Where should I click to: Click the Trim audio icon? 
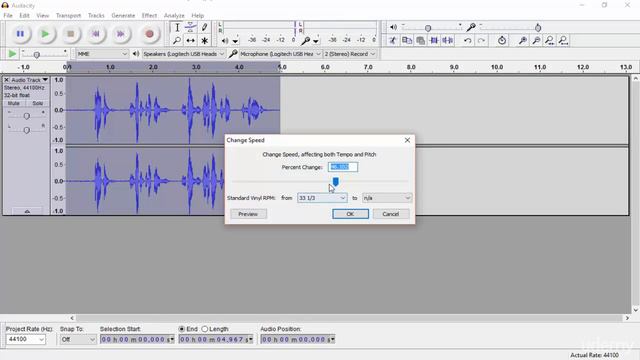(434, 40)
